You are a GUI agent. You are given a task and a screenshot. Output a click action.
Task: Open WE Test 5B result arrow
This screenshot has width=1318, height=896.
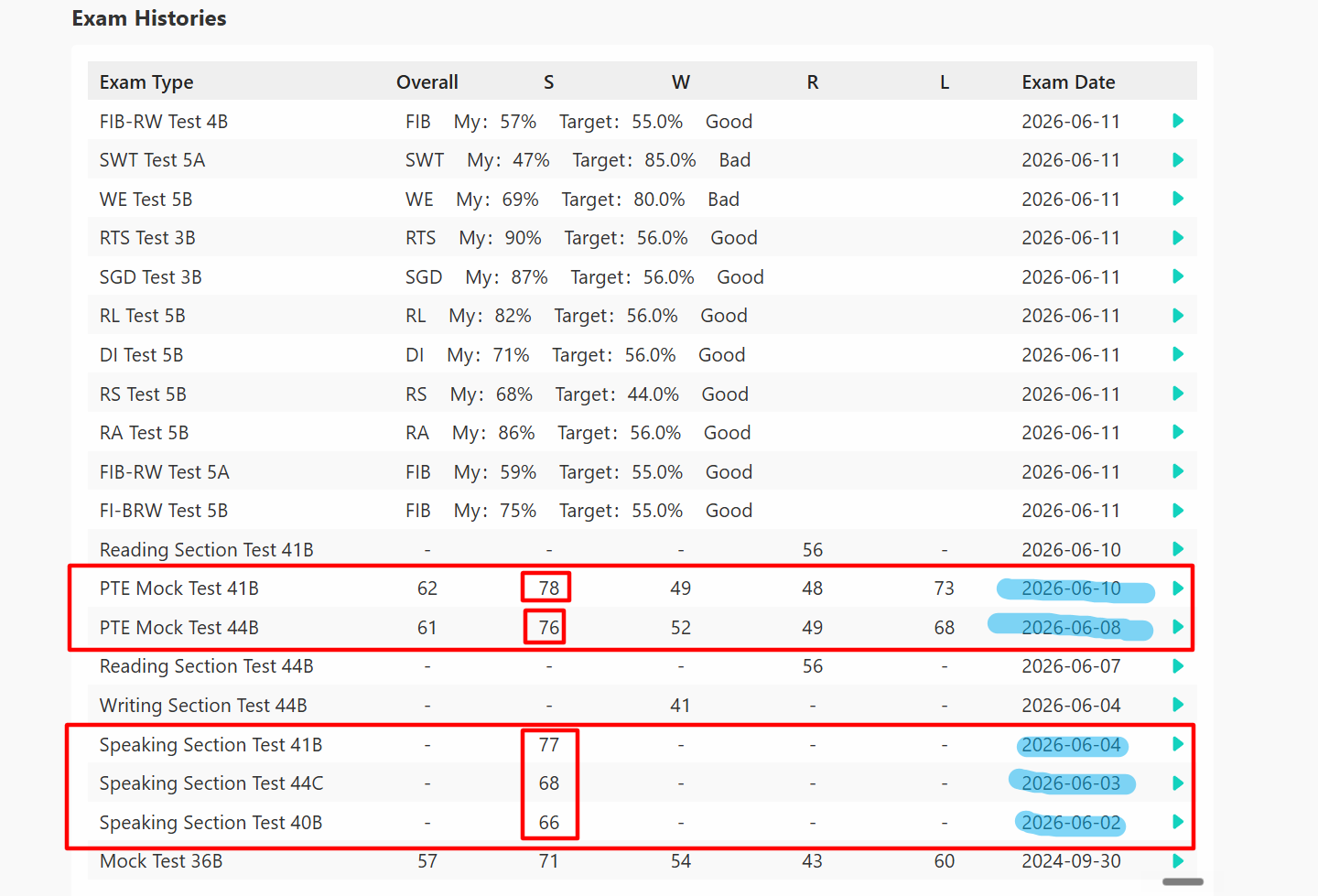1178,199
